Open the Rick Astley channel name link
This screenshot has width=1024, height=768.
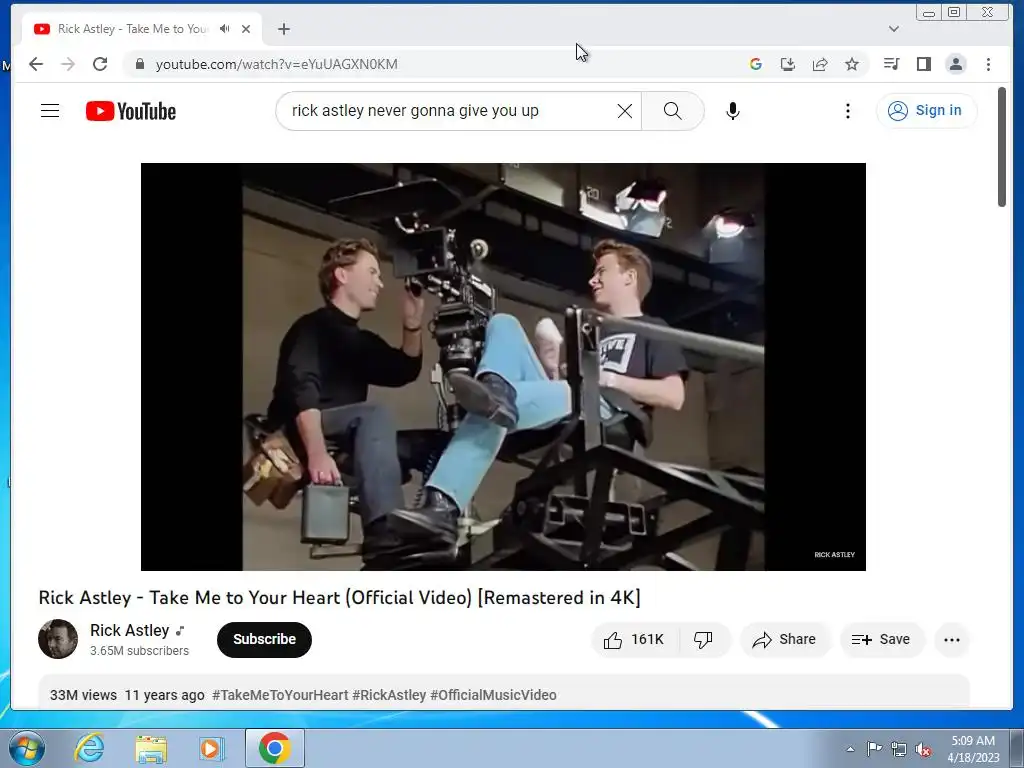pos(129,630)
